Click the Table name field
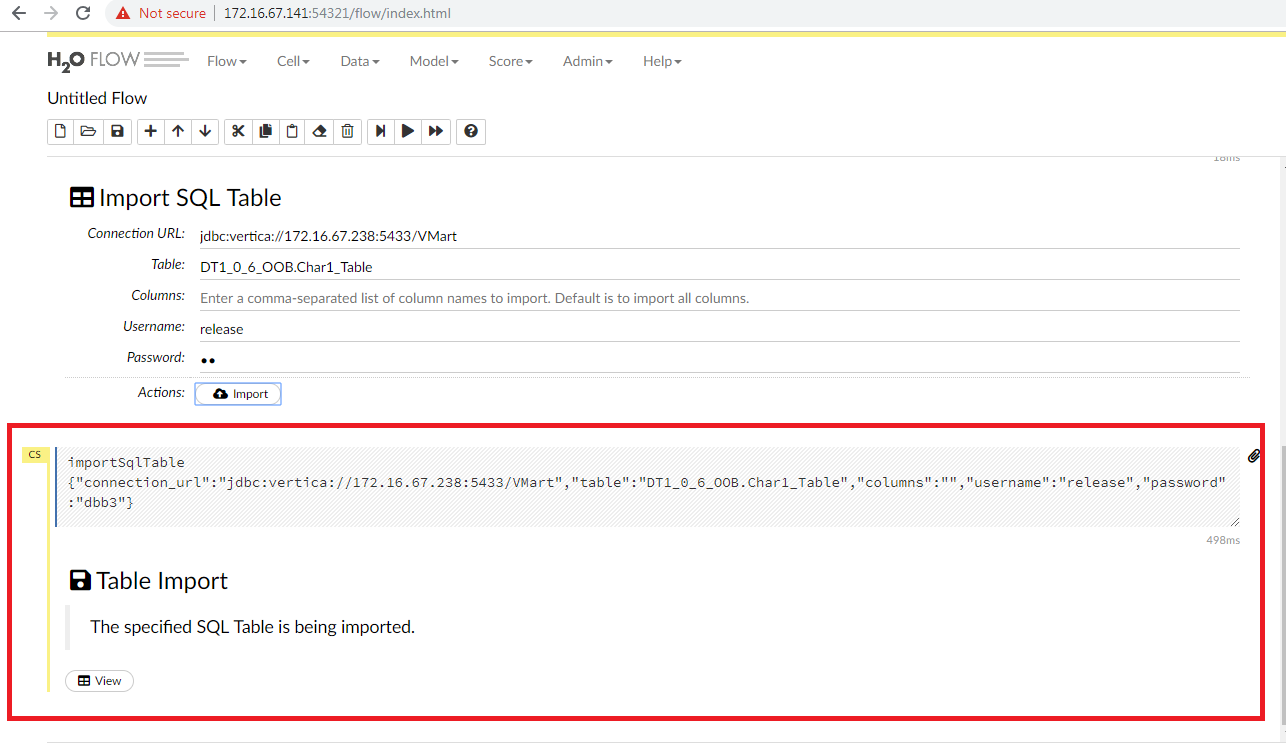This screenshot has width=1286, height=743. (x=719, y=267)
